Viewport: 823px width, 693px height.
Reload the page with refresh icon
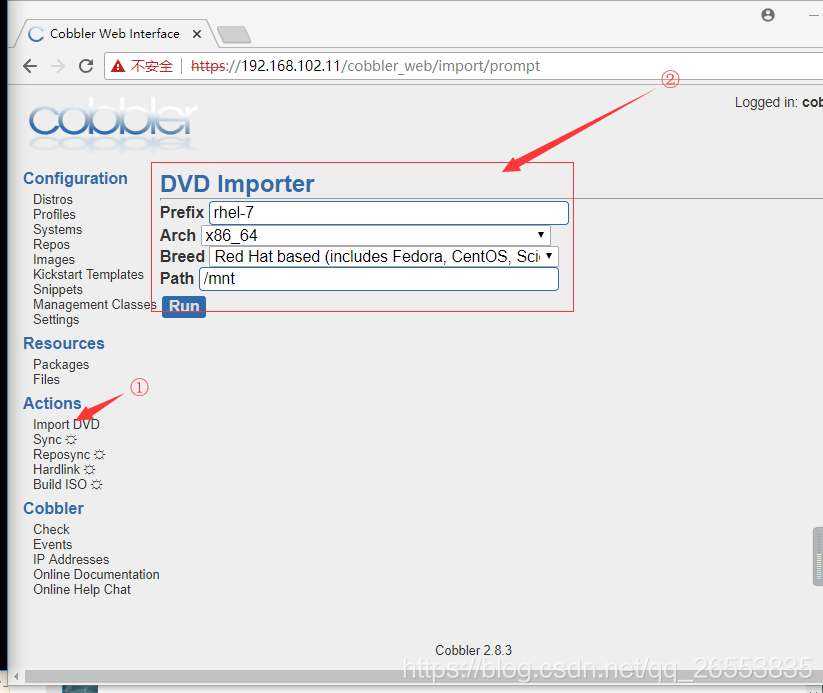pyautogui.click(x=86, y=66)
